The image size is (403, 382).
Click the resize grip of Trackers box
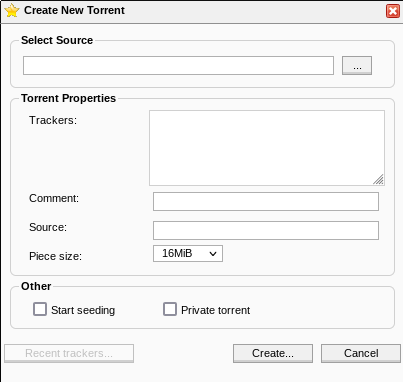pos(378,179)
